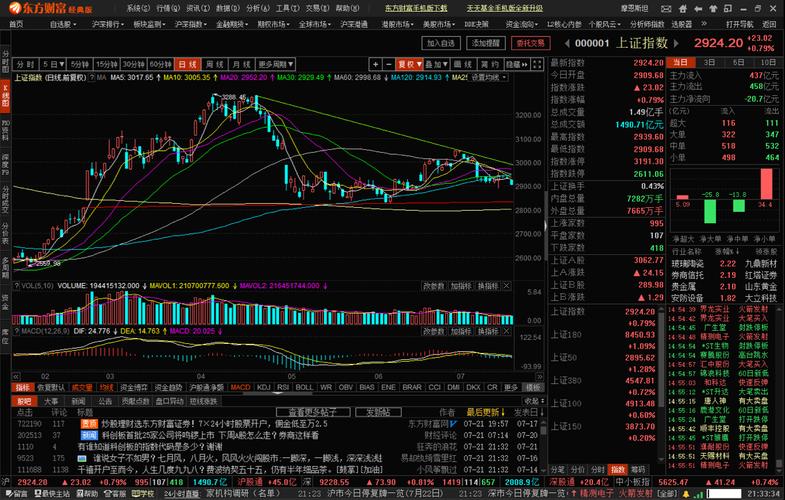Enable the KDJ indicator

(264, 387)
